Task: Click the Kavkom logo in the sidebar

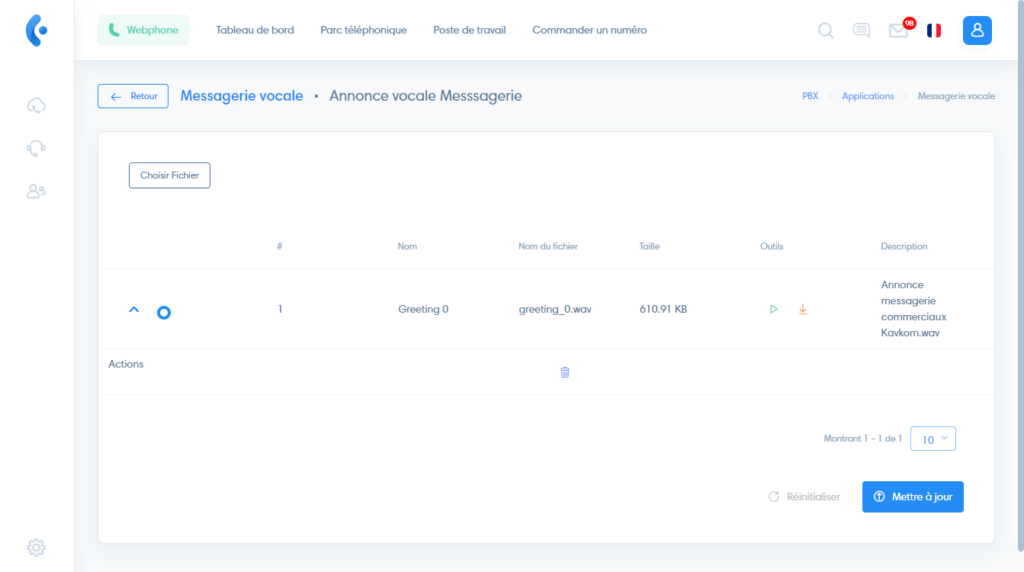Action: click(36, 30)
